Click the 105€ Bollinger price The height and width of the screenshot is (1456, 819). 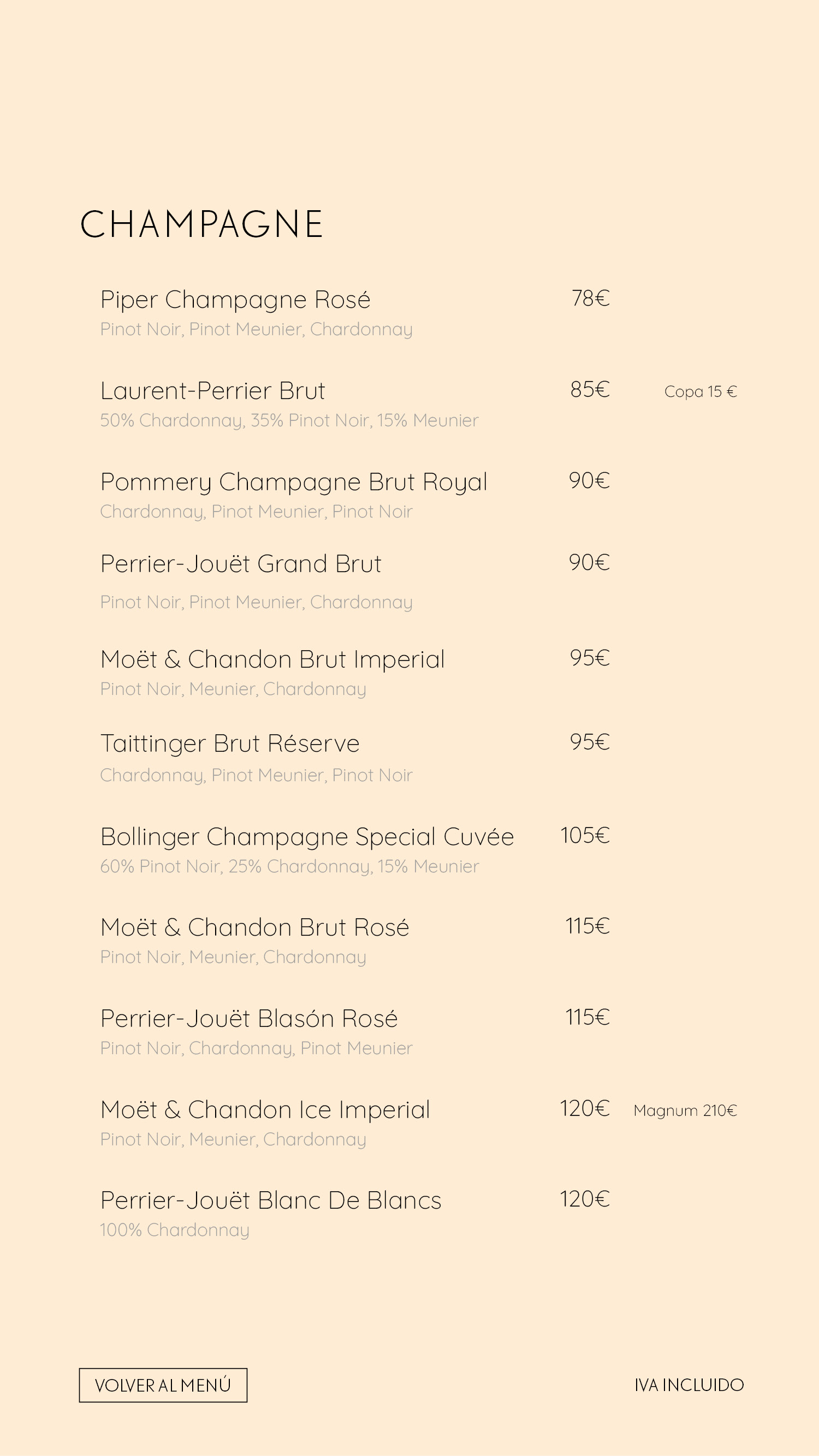[x=585, y=835]
